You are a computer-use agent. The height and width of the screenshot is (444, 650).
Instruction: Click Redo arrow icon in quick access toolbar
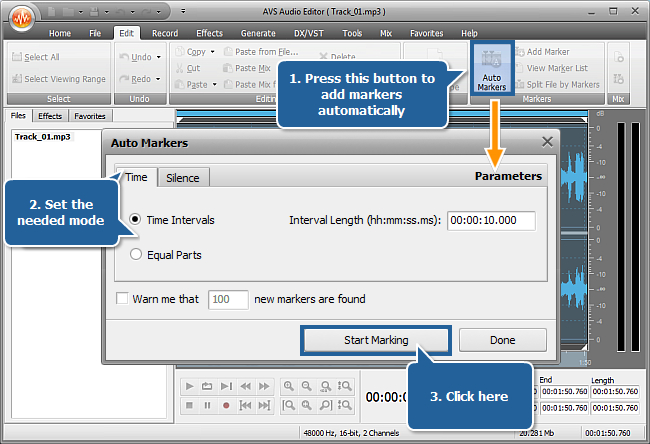(x=146, y=12)
